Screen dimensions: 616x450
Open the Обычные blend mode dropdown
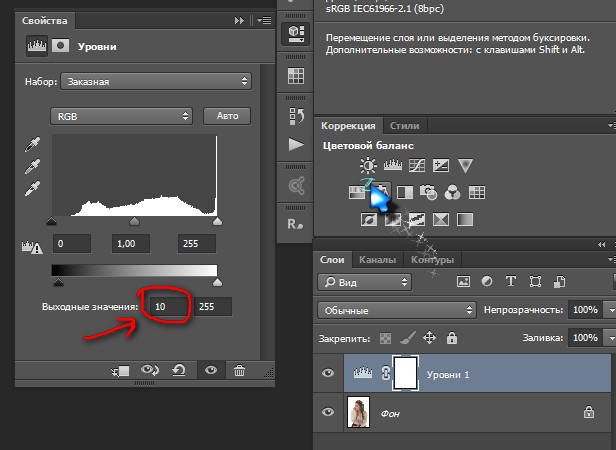coord(397,310)
